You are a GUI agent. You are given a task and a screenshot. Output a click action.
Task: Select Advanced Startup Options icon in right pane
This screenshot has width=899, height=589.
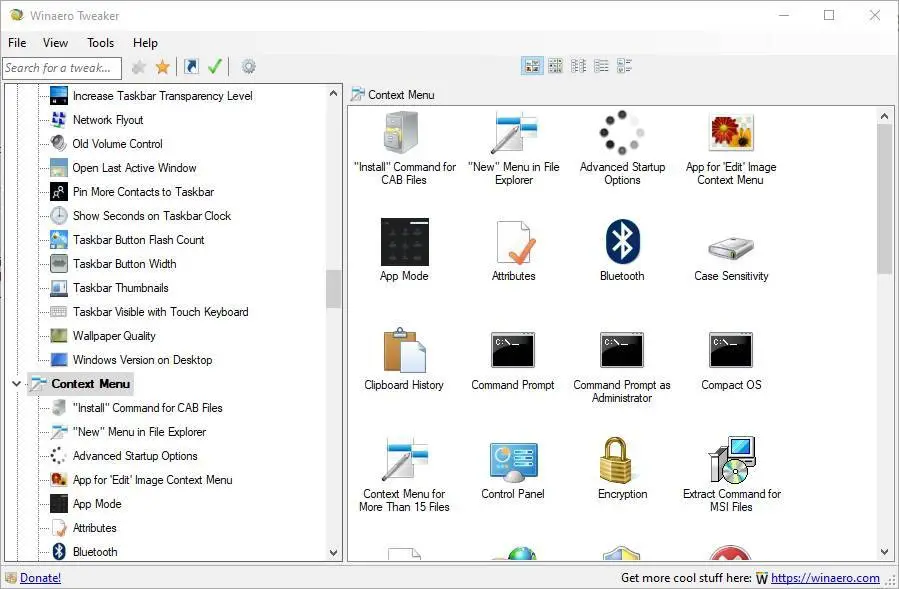[622, 133]
